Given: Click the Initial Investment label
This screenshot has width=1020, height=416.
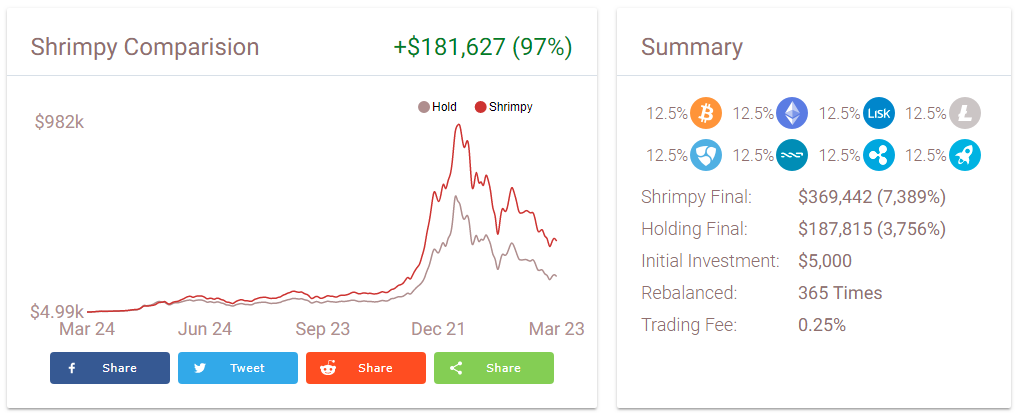Looking at the screenshot, I should click(x=710, y=261).
